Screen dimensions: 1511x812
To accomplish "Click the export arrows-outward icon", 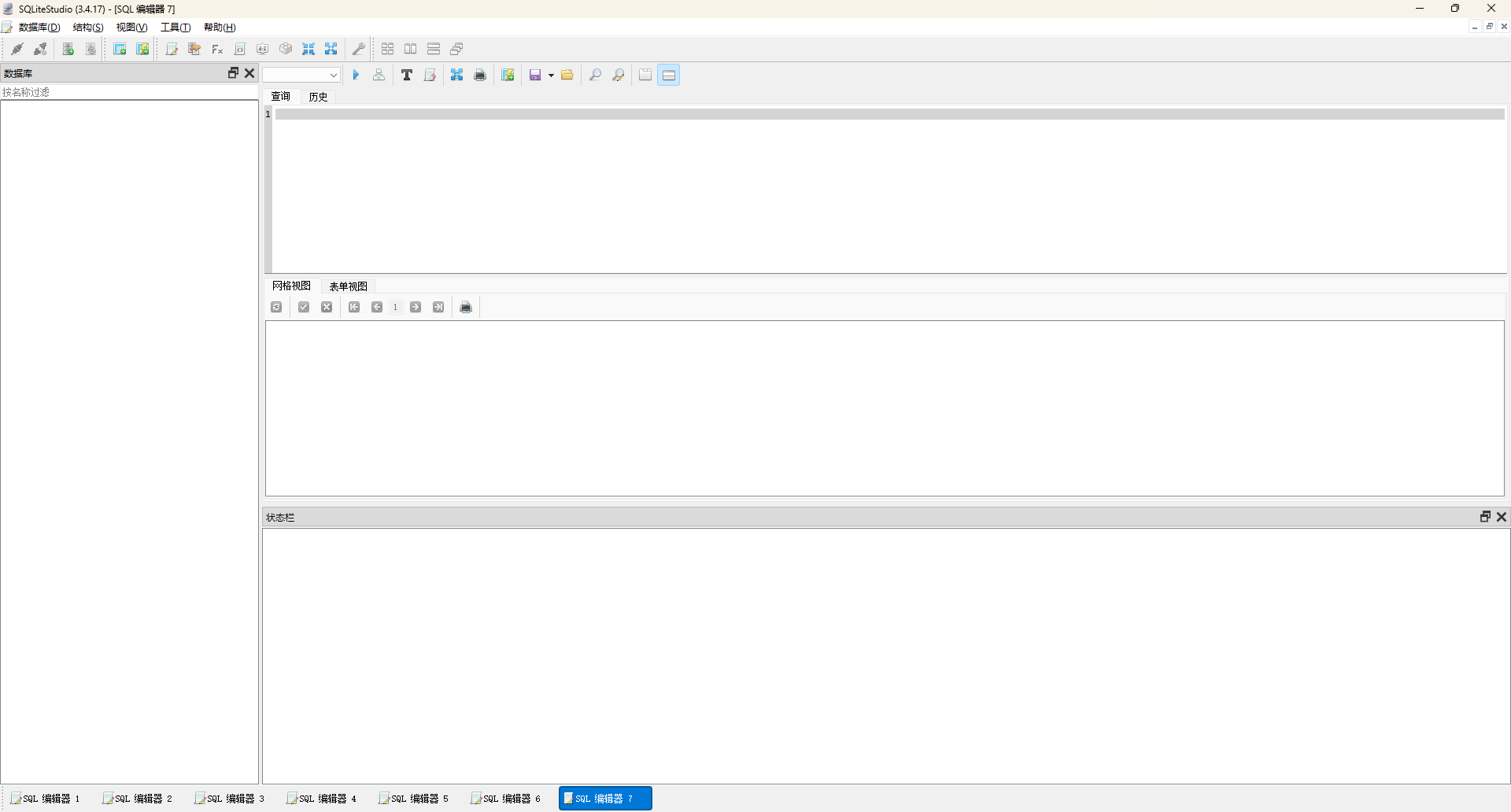I will [x=331, y=49].
